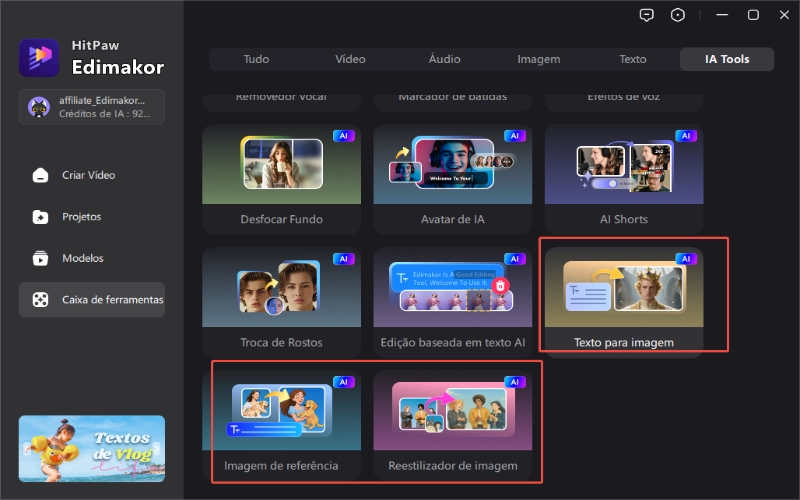
Task: Click the cat avatar profile picture
Action: pos(39,107)
